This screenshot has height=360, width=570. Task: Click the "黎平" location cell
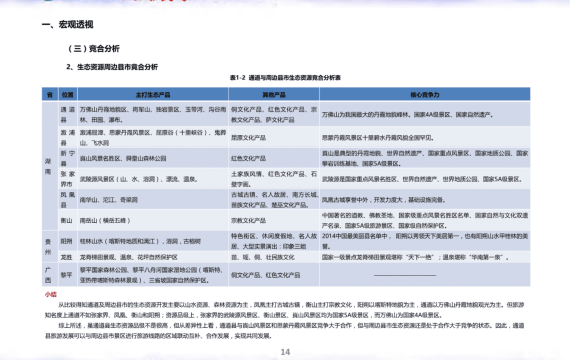[x=68, y=275]
